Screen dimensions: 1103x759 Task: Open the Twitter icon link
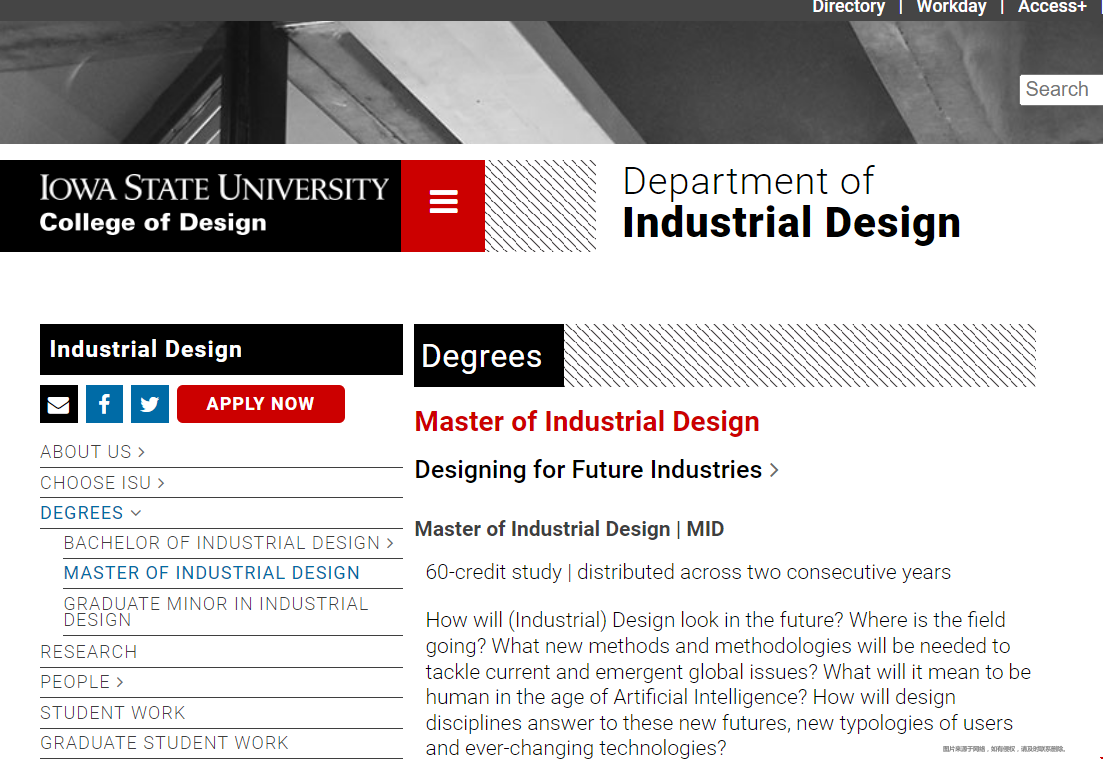pos(150,404)
